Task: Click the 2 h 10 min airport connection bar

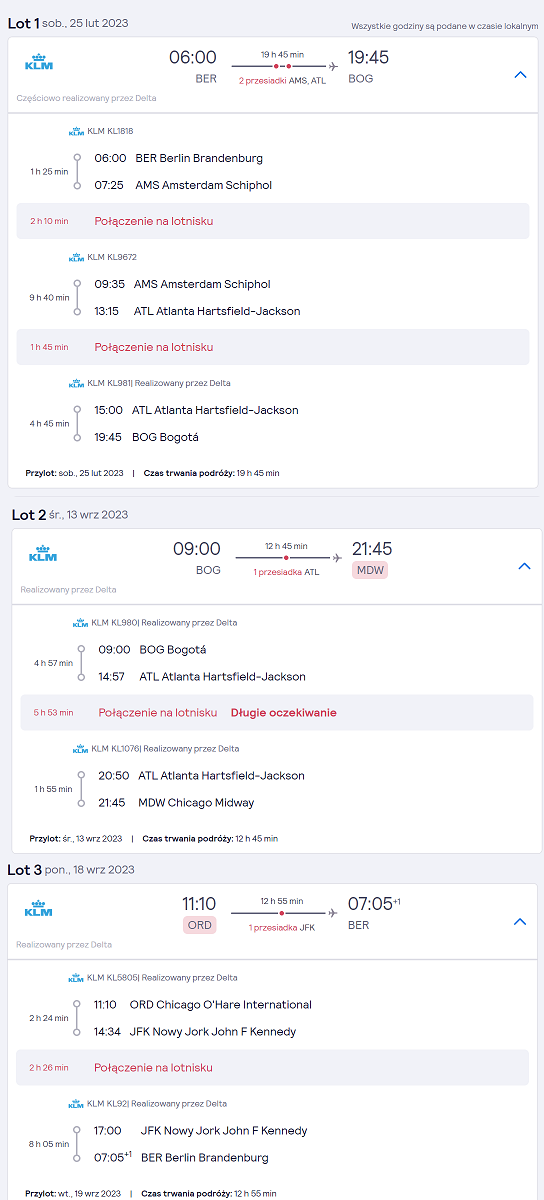Action: pos(273,221)
